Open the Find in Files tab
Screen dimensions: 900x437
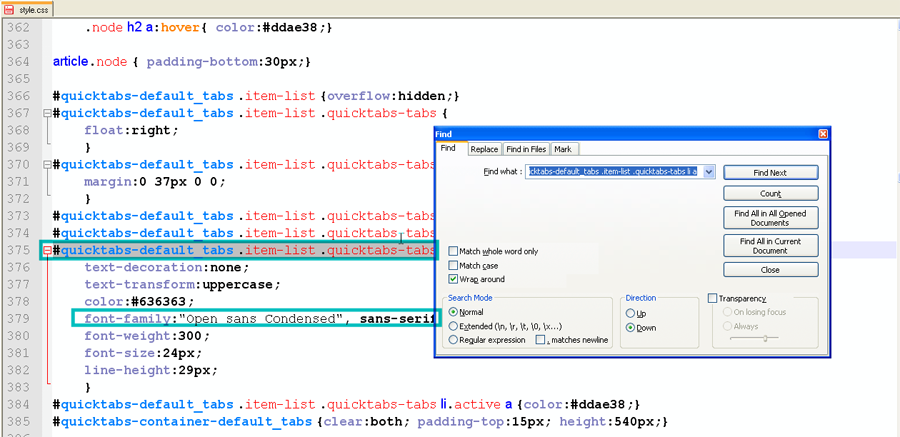pos(526,149)
